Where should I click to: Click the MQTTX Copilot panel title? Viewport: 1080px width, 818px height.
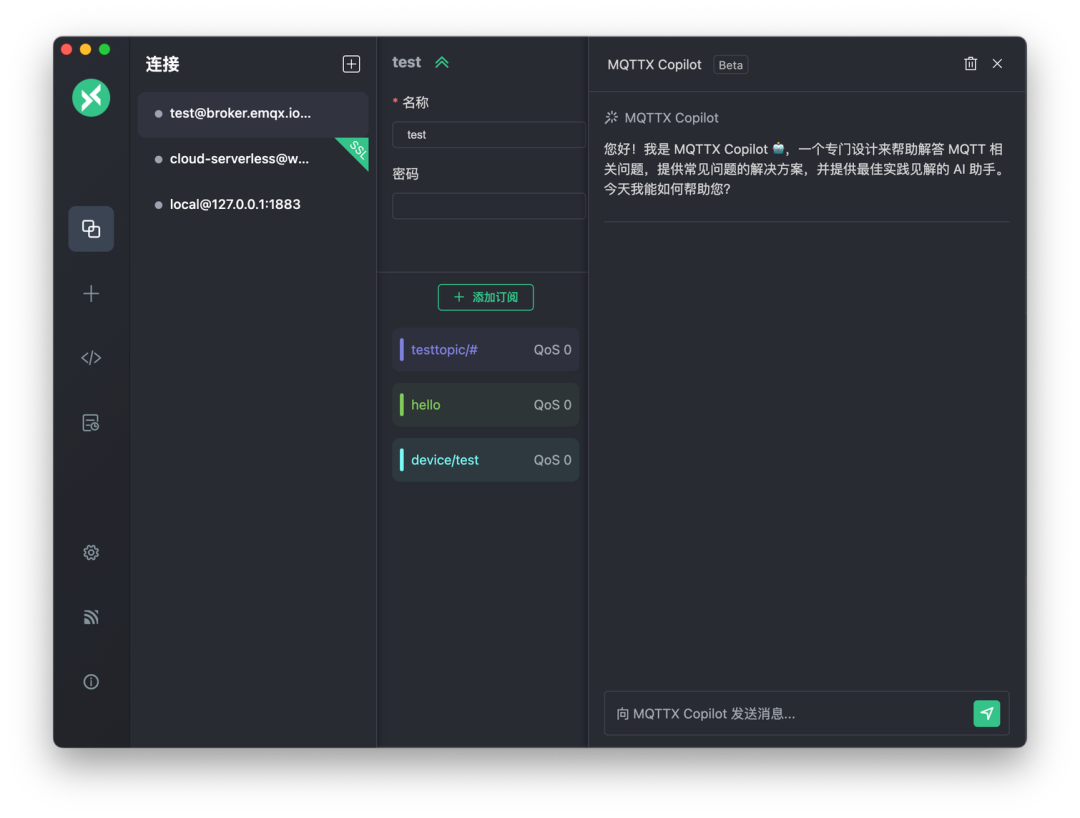click(x=654, y=65)
